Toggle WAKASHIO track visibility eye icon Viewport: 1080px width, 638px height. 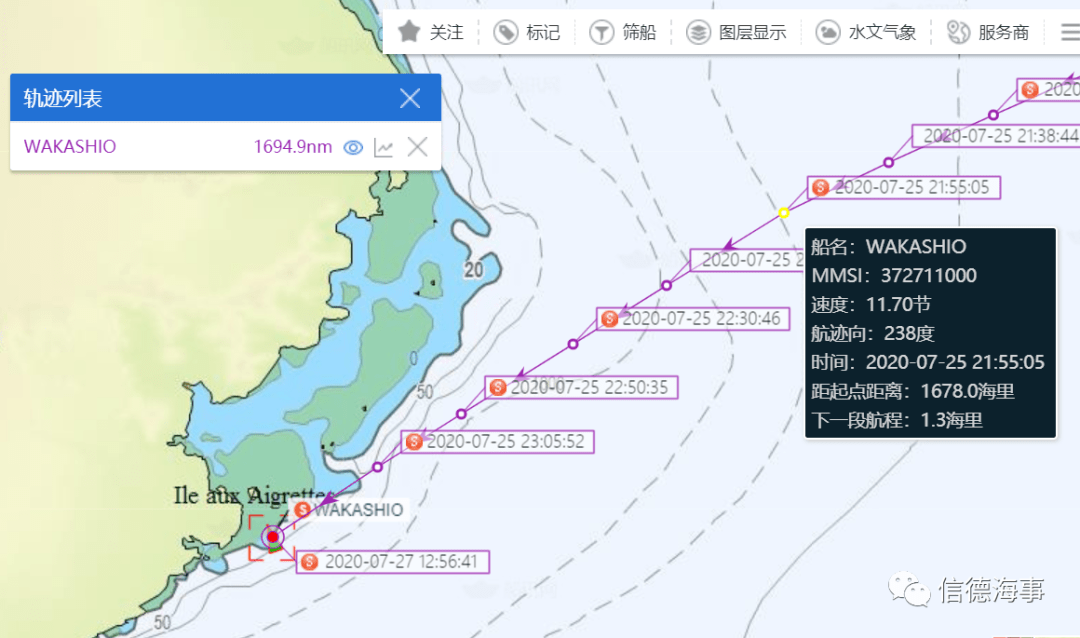(x=353, y=147)
